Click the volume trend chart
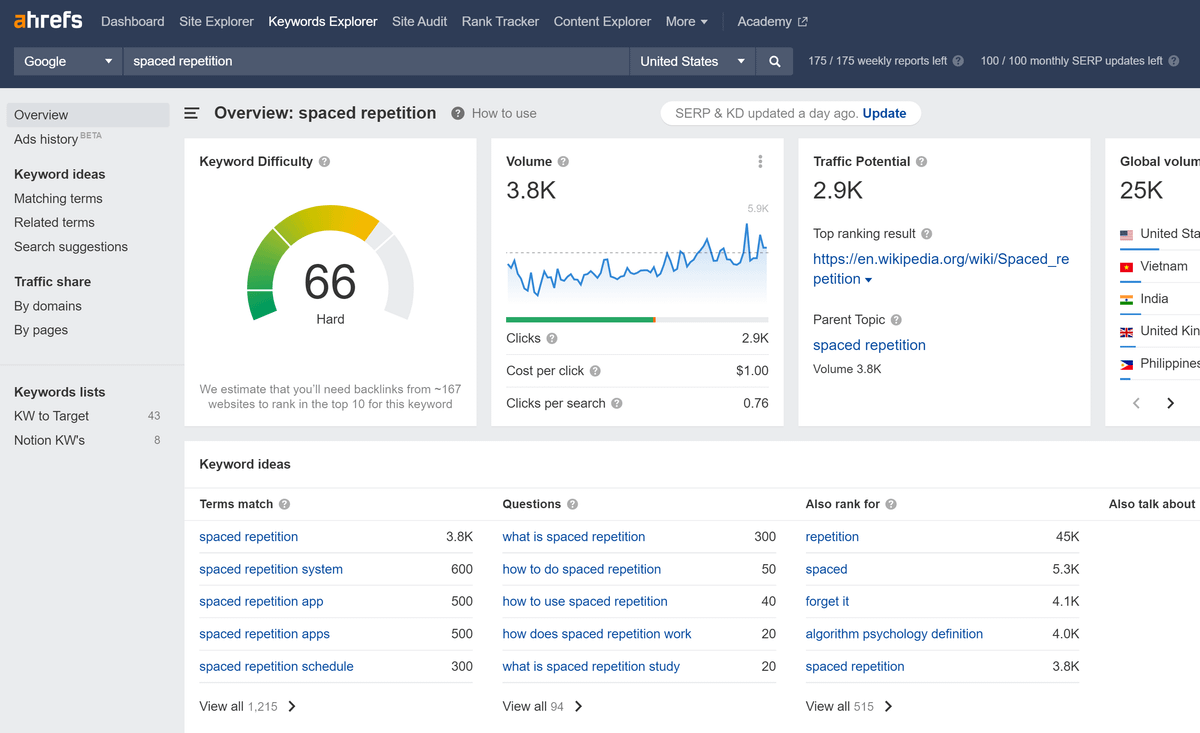 coord(637,265)
